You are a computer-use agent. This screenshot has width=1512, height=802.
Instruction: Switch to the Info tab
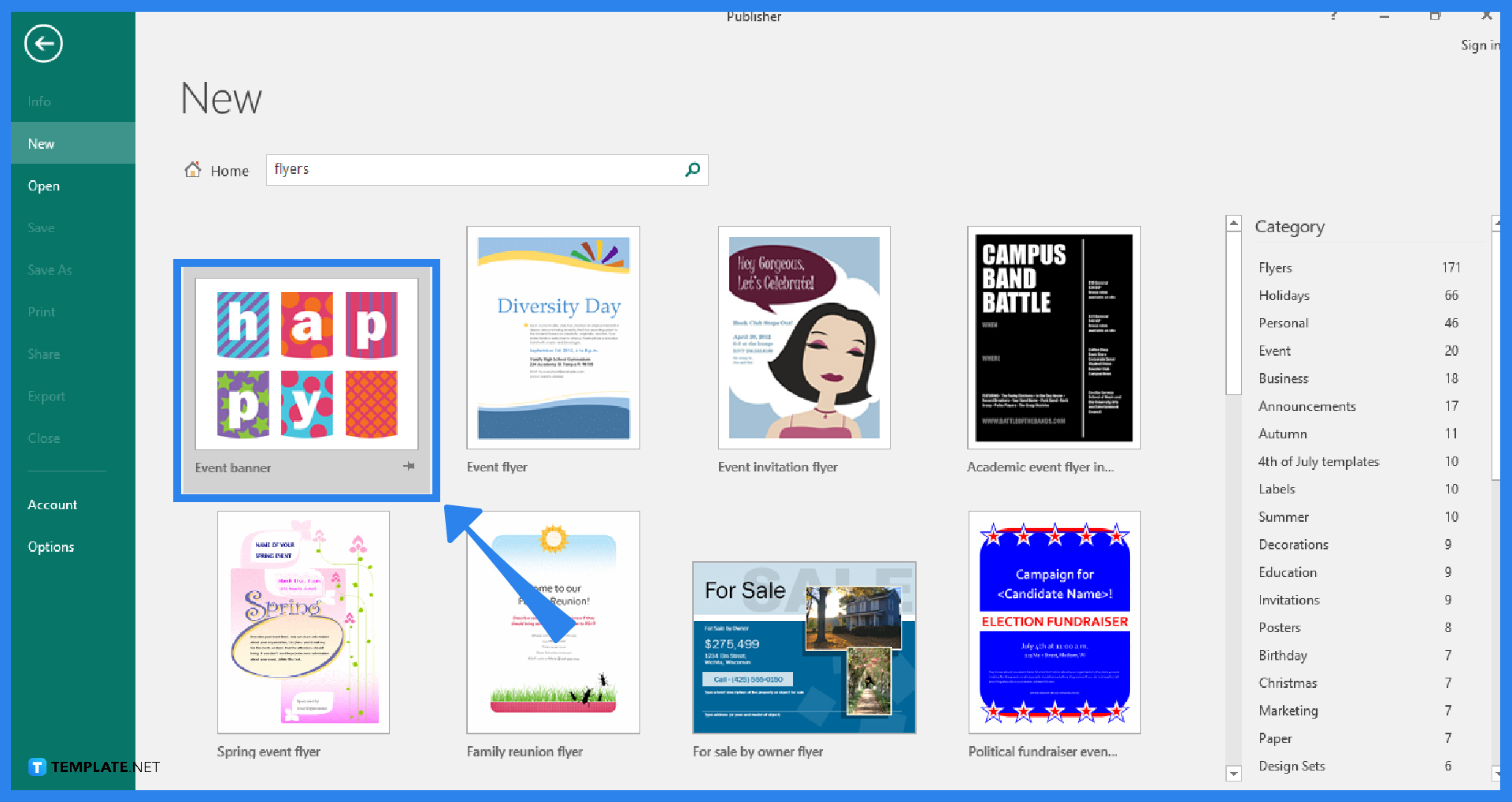click(38, 101)
